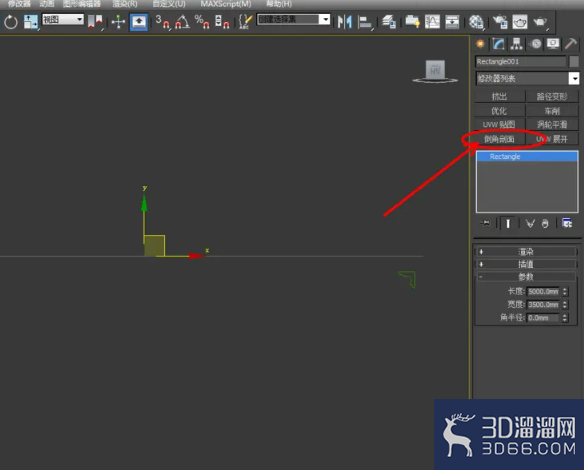This screenshot has height=470, width=584.
Task: Switch to the Create panel tab
Action: [480, 44]
